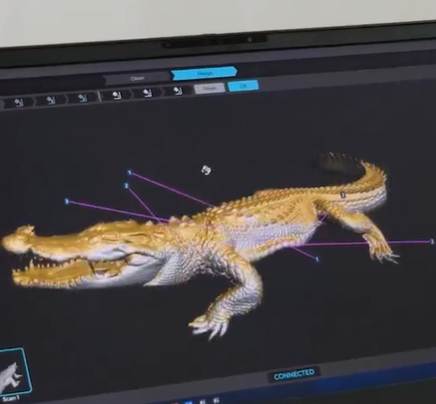Select the scan icon nearest the gray button

179,91
